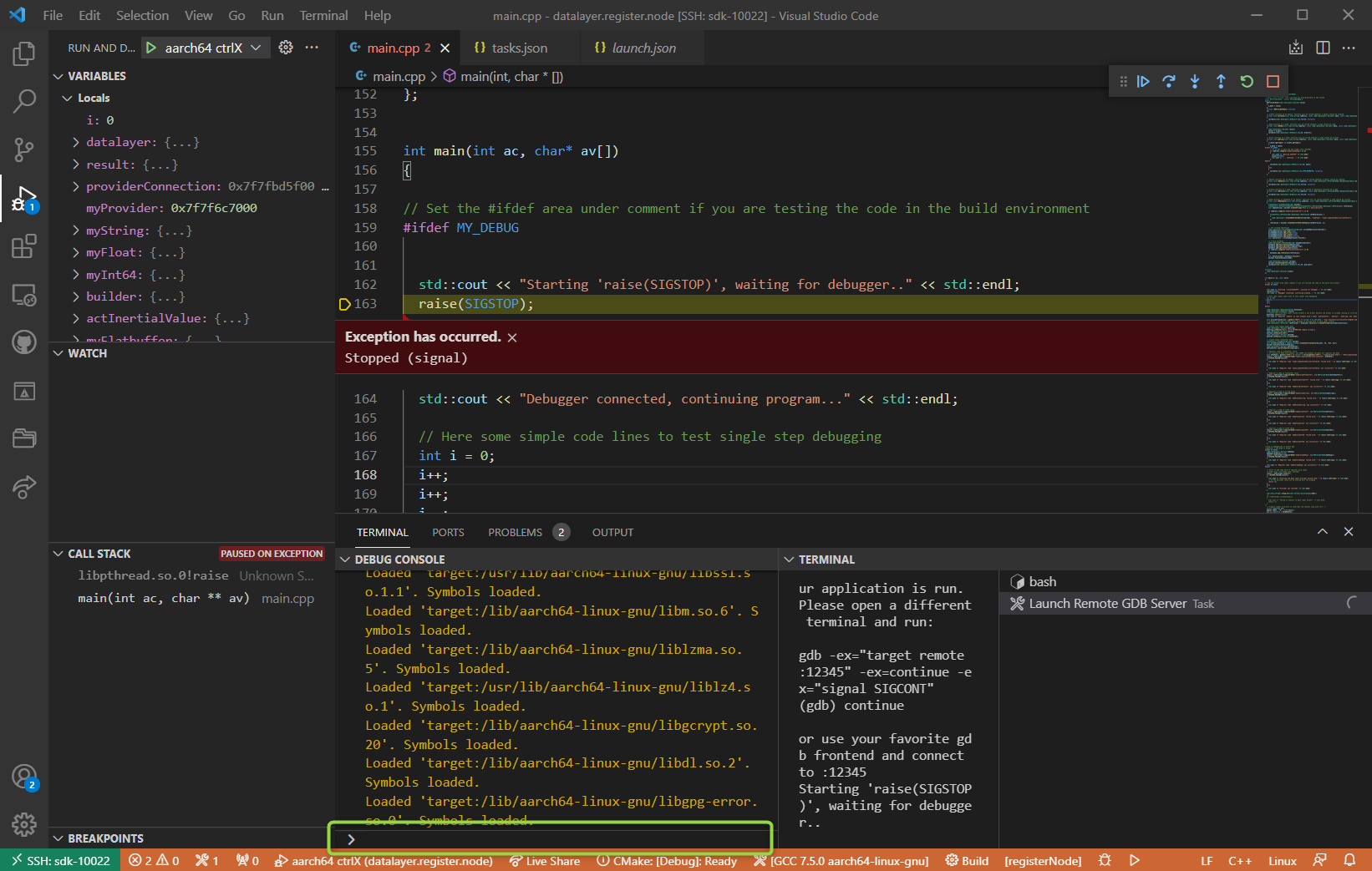Open the Search view in the activity bar
Viewport: 1372px width, 871px height.
[x=24, y=100]
